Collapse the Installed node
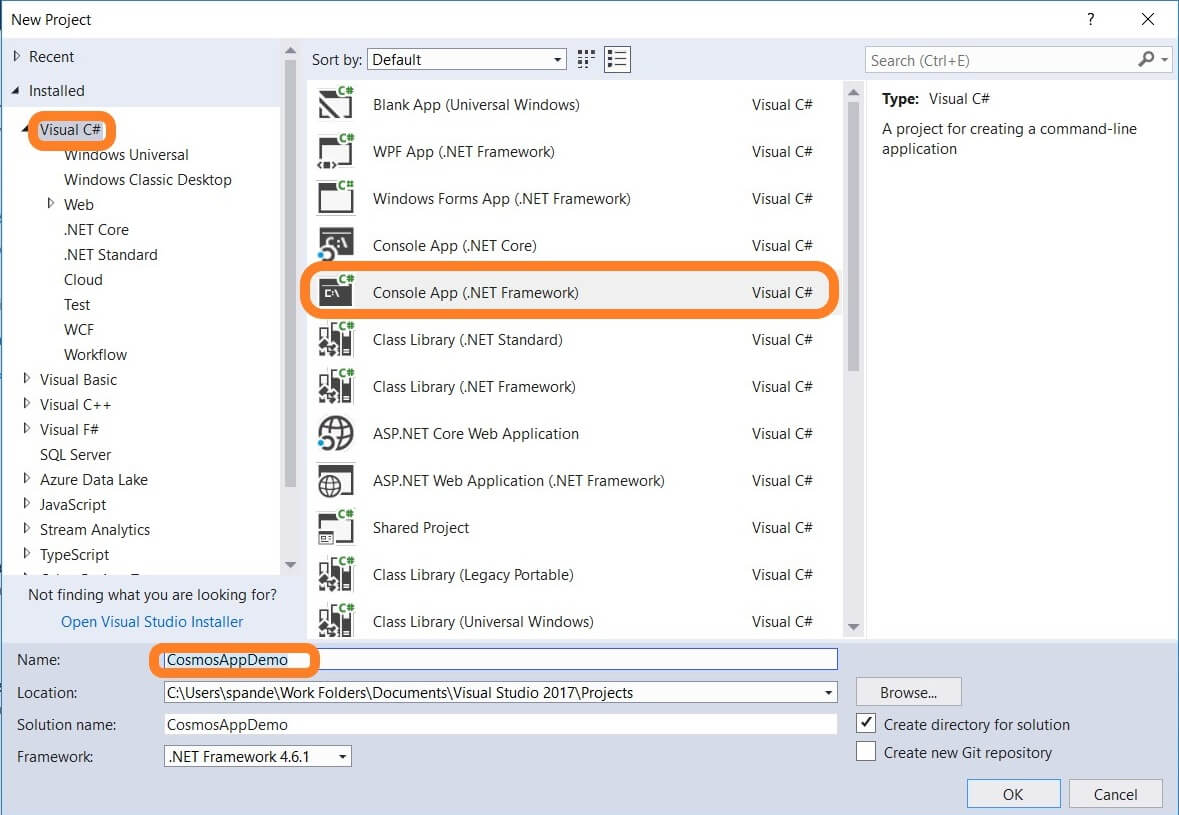The width and height of the screenshot is (1179, 815). click(16, 91)
